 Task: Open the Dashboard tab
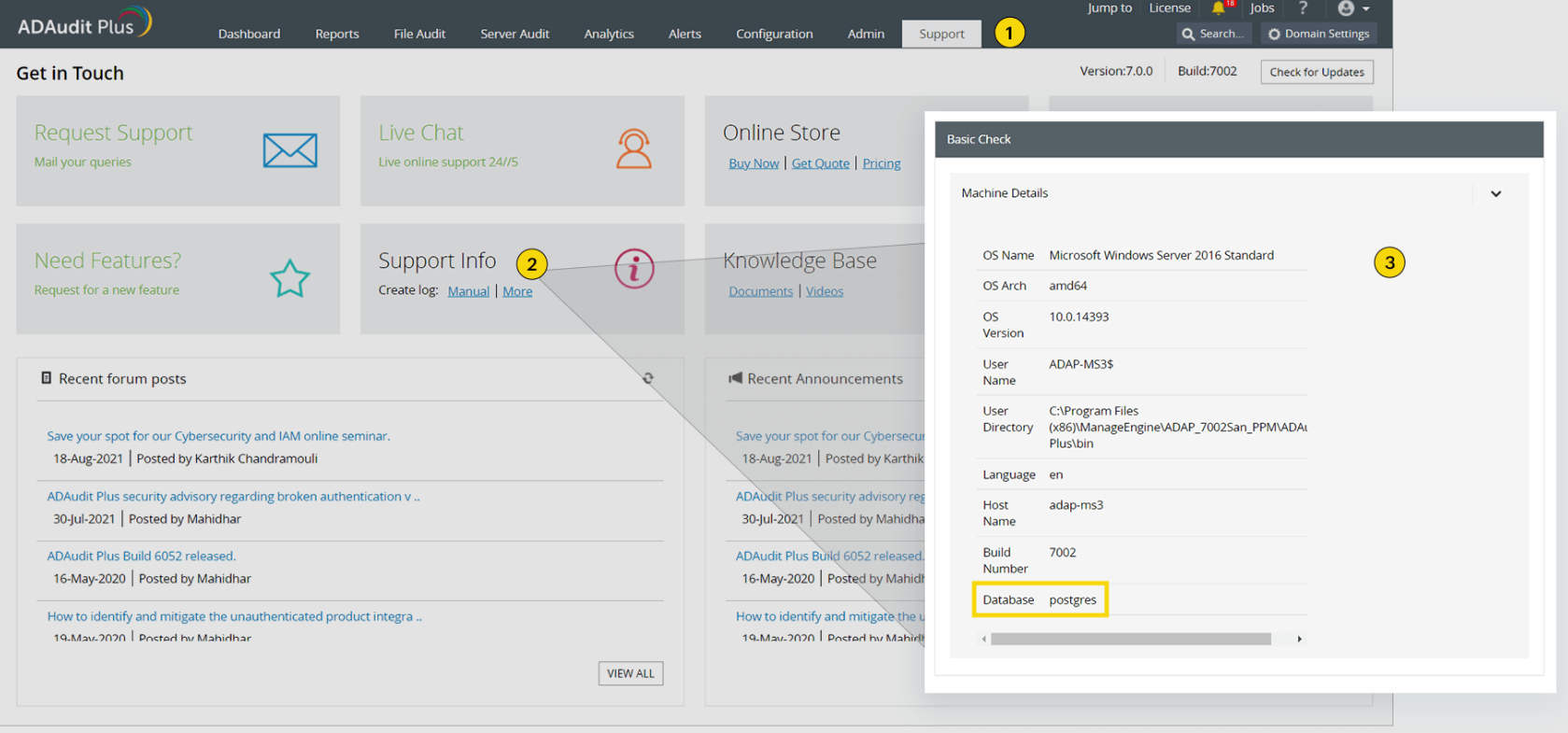[x=249, y=34]
